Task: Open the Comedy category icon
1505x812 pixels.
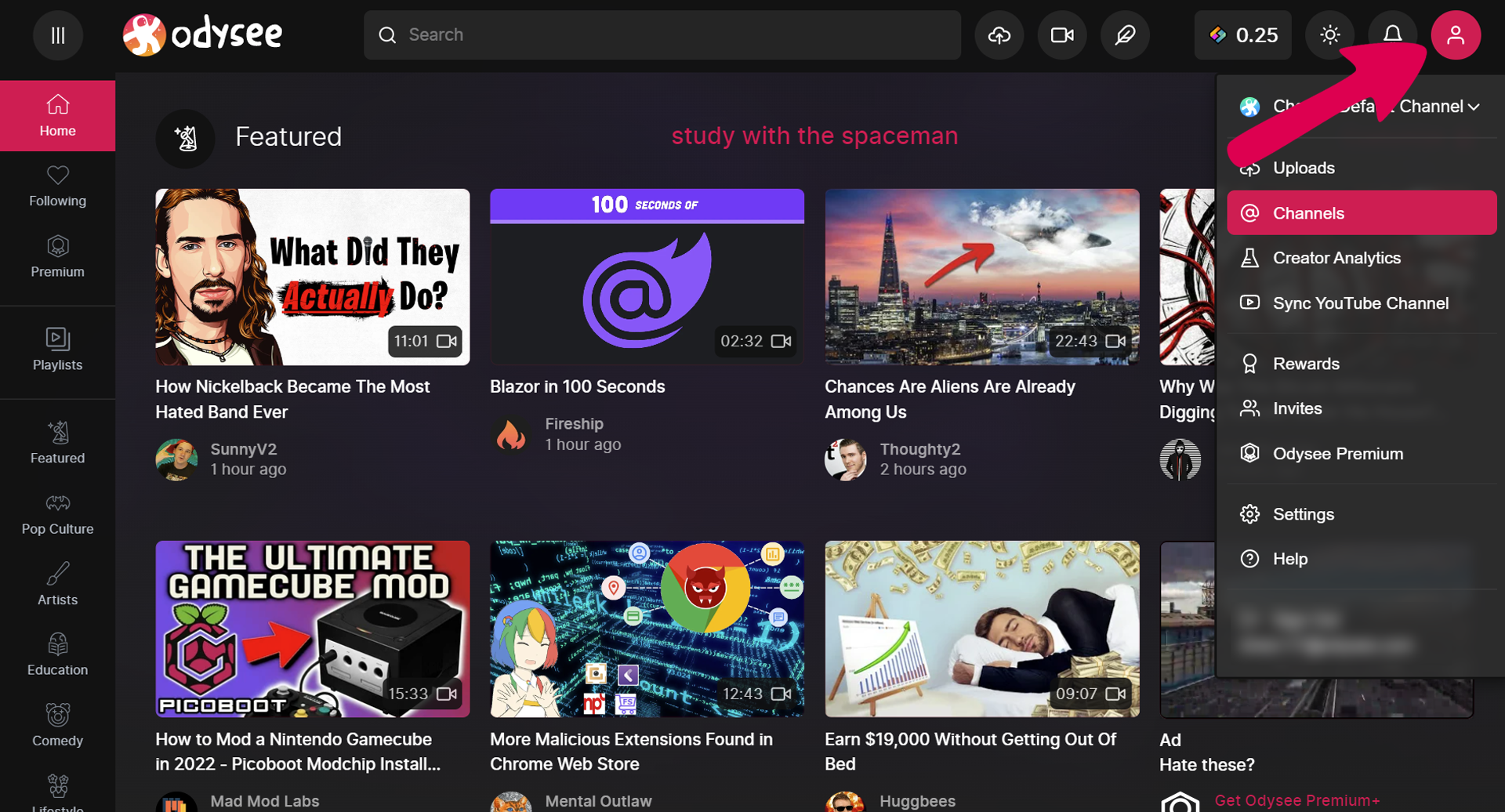Action: click(57, 725)
